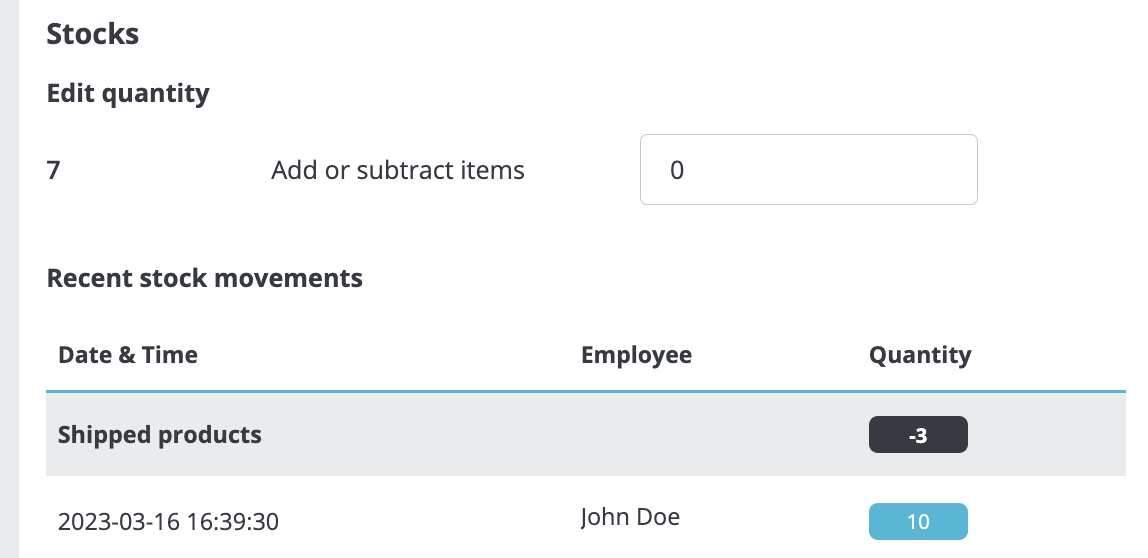Click the 2023-03-16 16:39:30 timestamp

(x=168, y=521)
